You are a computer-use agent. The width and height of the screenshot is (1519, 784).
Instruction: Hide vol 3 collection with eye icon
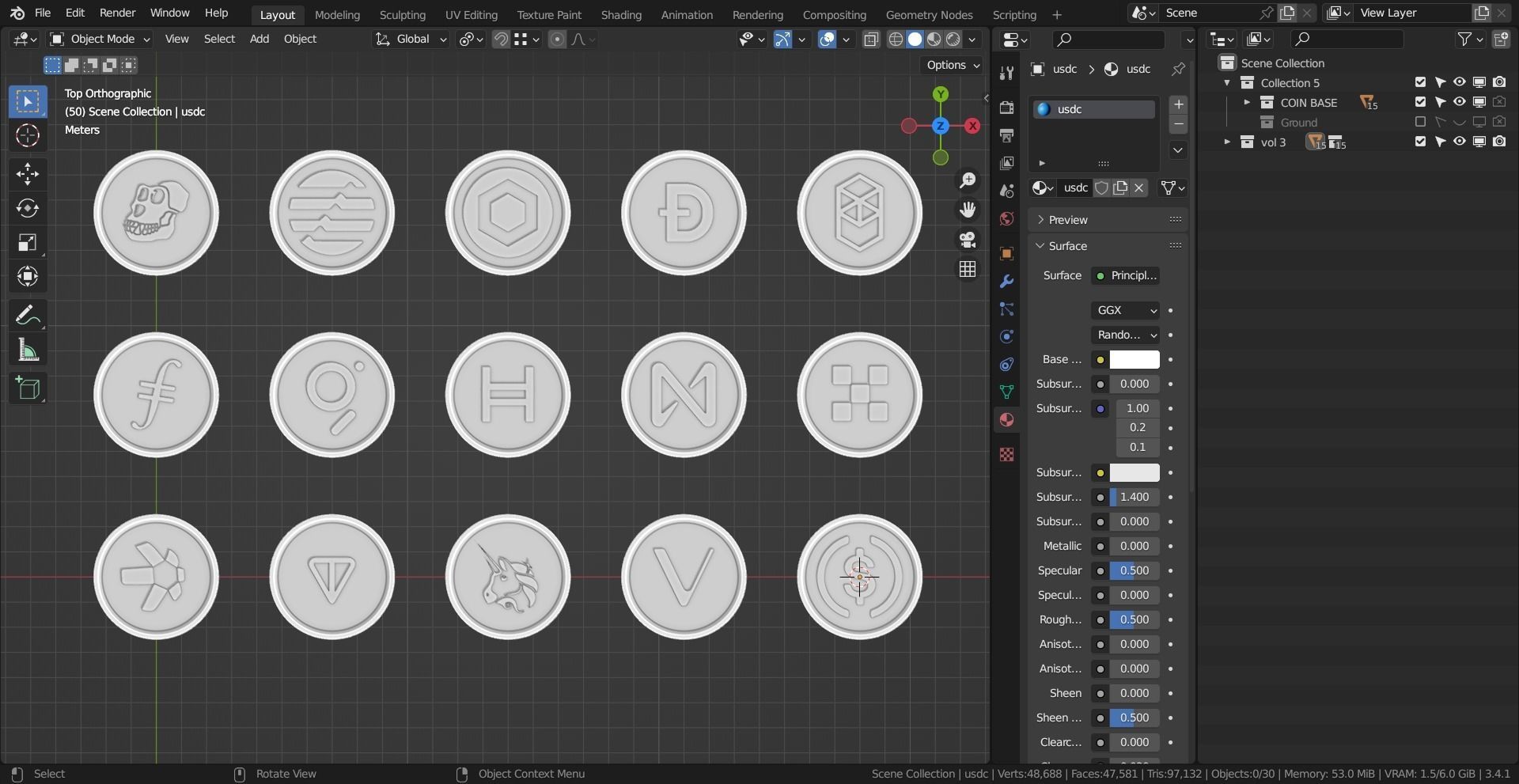tap(1460, 142)
